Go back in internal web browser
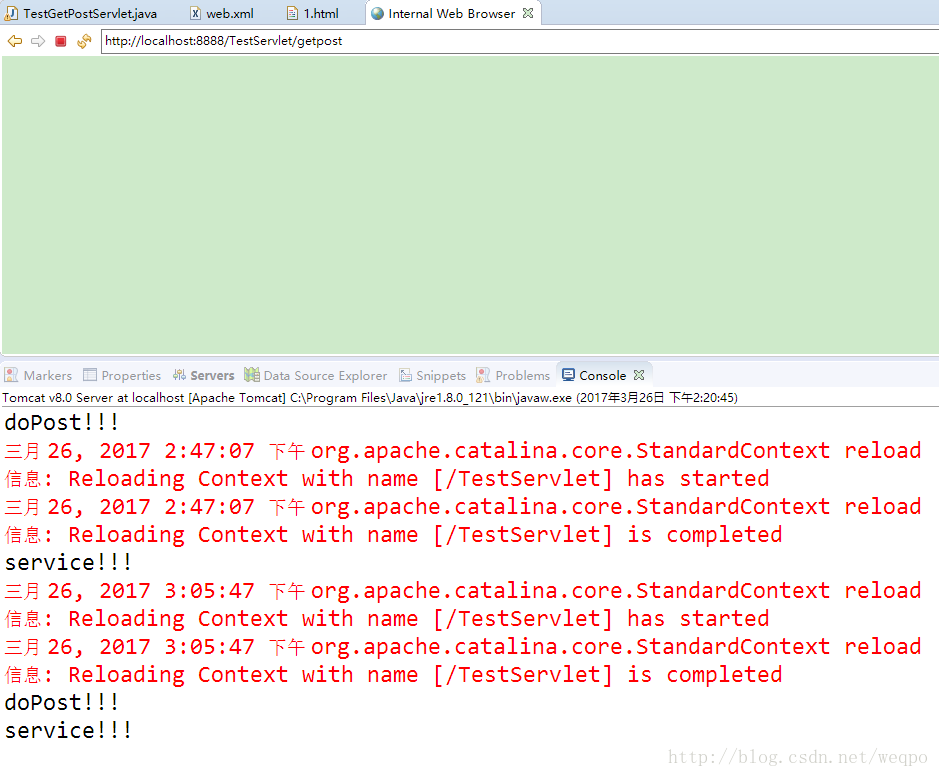 coord(14,41)
